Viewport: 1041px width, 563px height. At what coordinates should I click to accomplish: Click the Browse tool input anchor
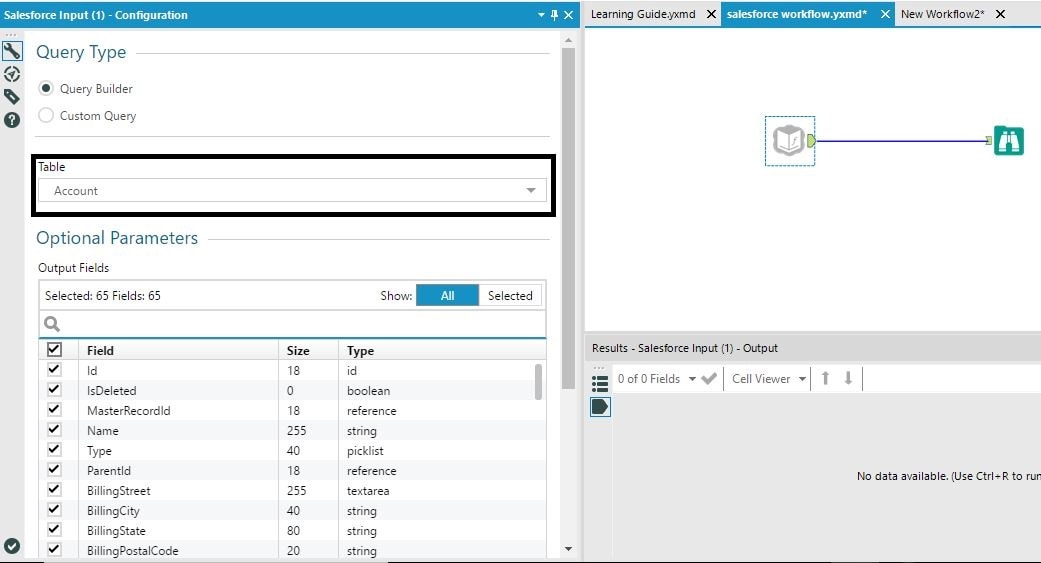coord(989,141)
